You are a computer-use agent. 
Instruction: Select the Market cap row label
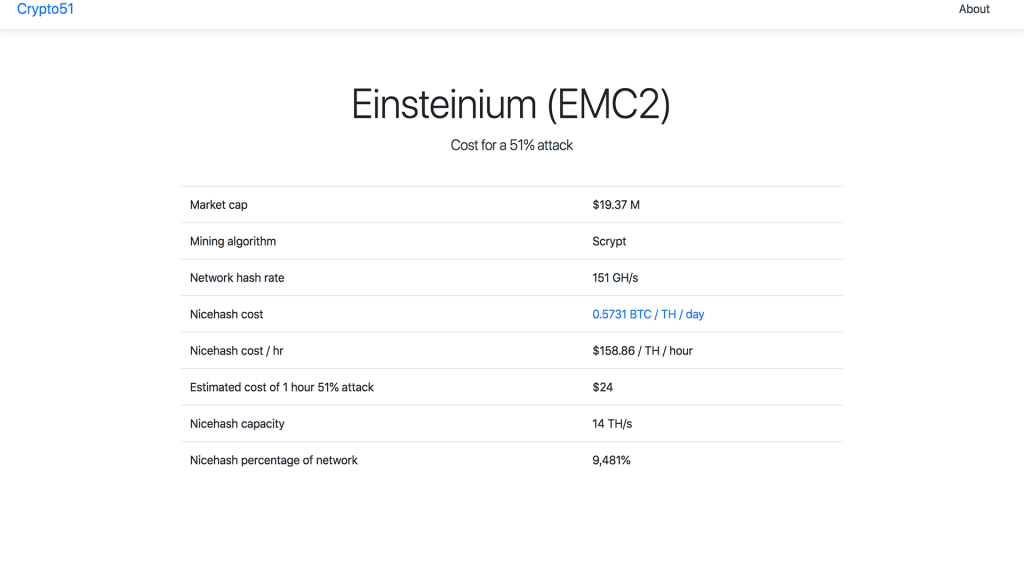[x=219, y=205]
